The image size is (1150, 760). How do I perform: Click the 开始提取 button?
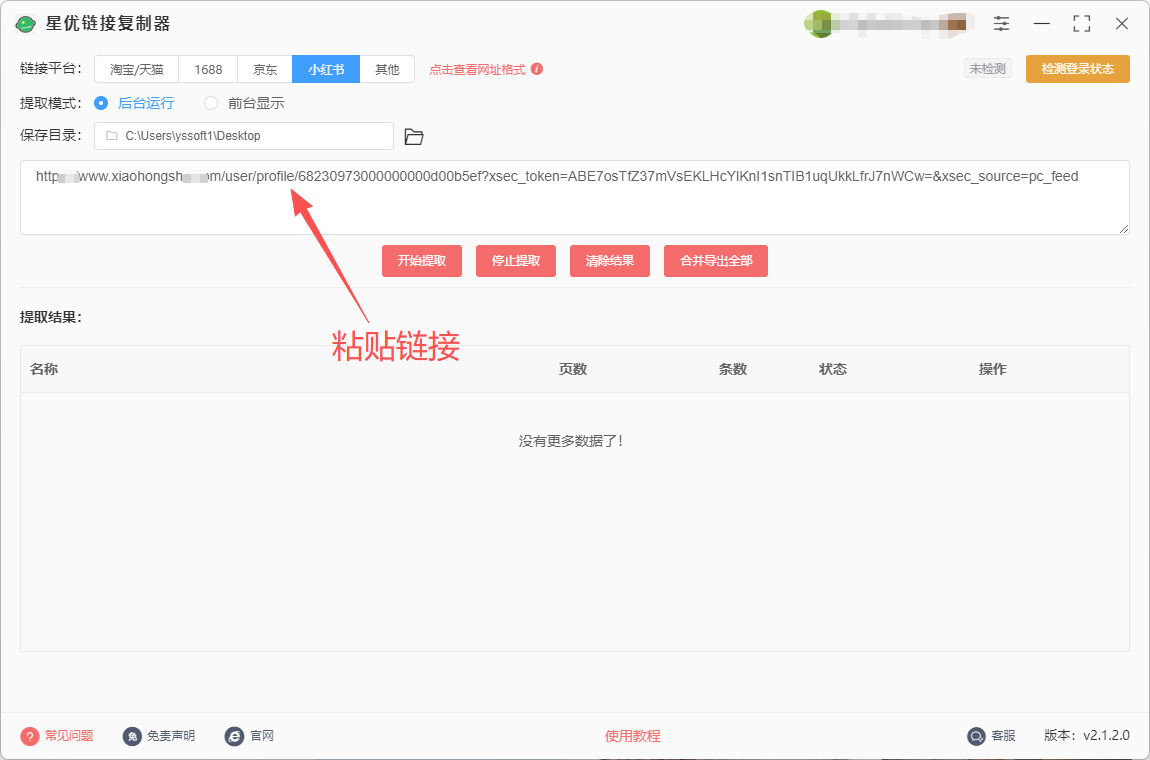tap(422, 261)
